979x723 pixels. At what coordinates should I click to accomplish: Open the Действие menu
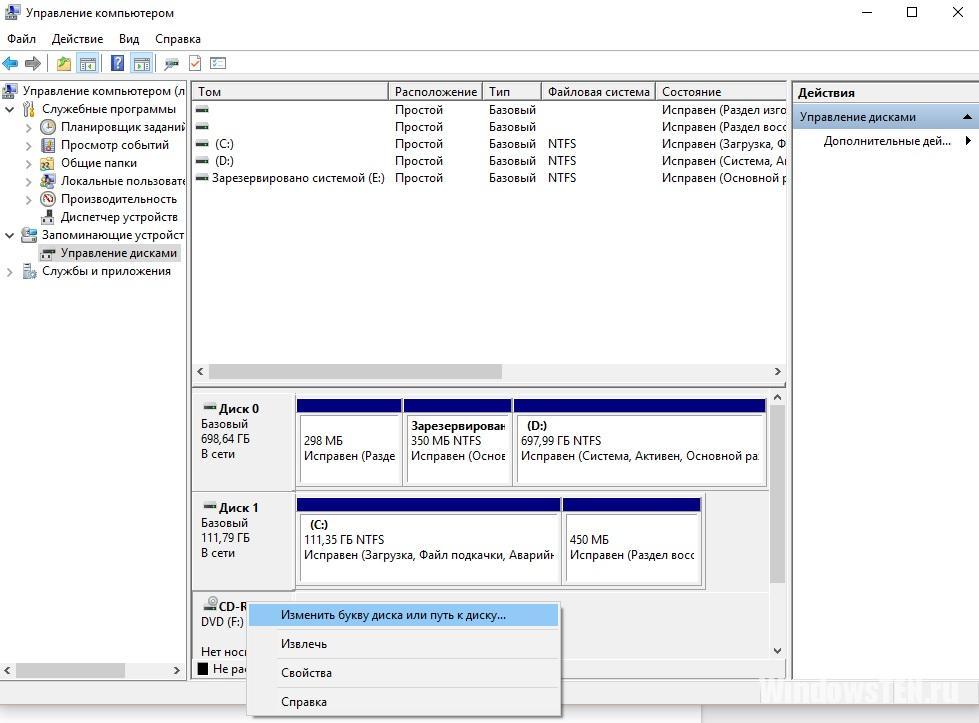(77, 39)
